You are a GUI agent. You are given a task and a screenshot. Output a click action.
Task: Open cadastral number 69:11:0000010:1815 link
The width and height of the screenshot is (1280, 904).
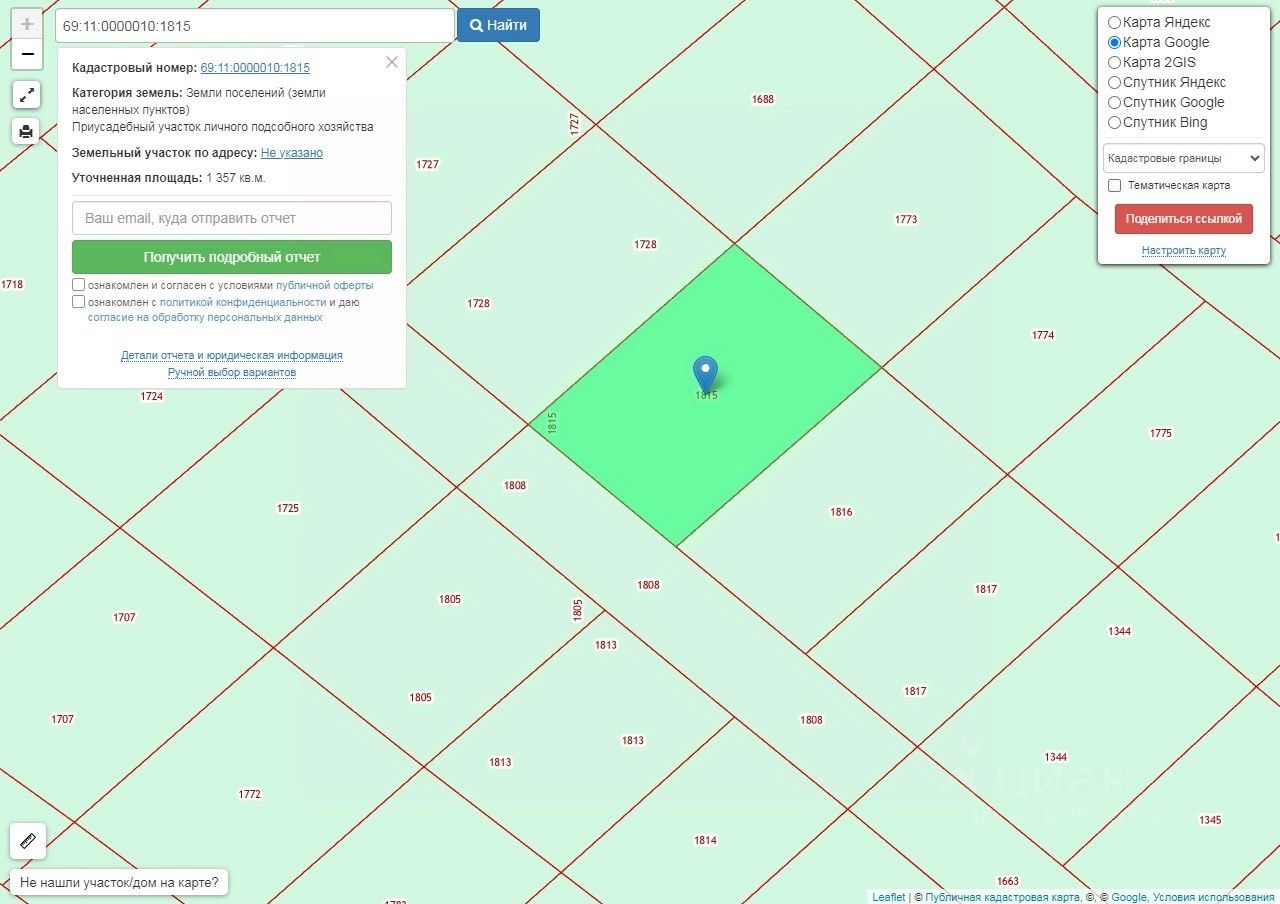click(x=255, y=68)
